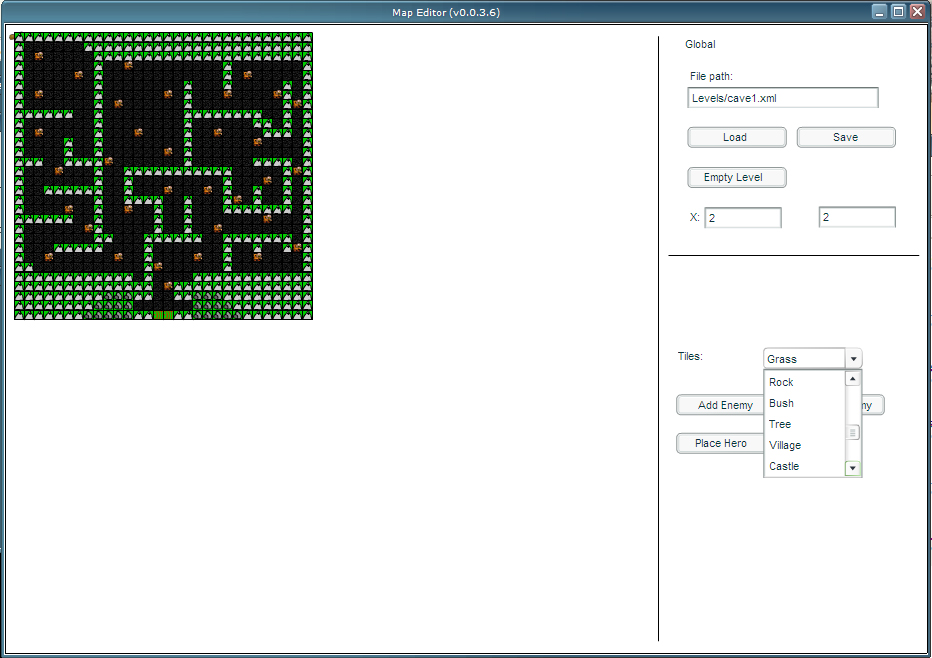Image resolution: width=932 pixels, height=658 pixels.
Task: Click the Empty Level button
Action: pyautogui.click(x=737, y=178)
